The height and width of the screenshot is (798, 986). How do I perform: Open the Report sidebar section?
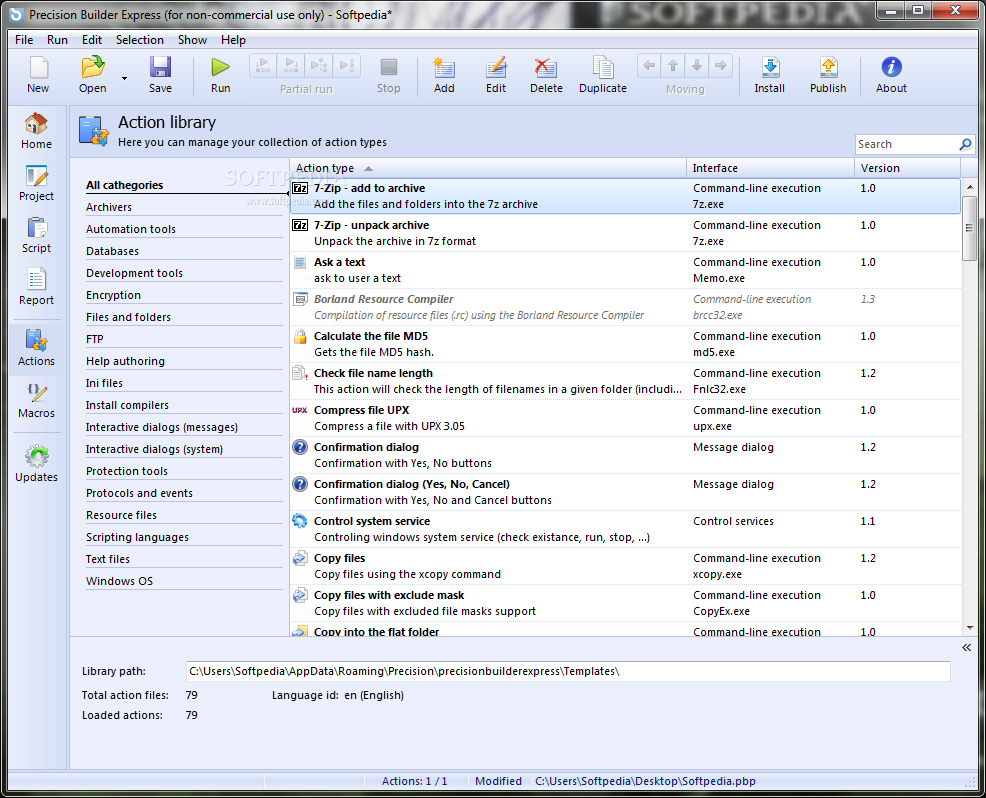(x=36, y=287)
